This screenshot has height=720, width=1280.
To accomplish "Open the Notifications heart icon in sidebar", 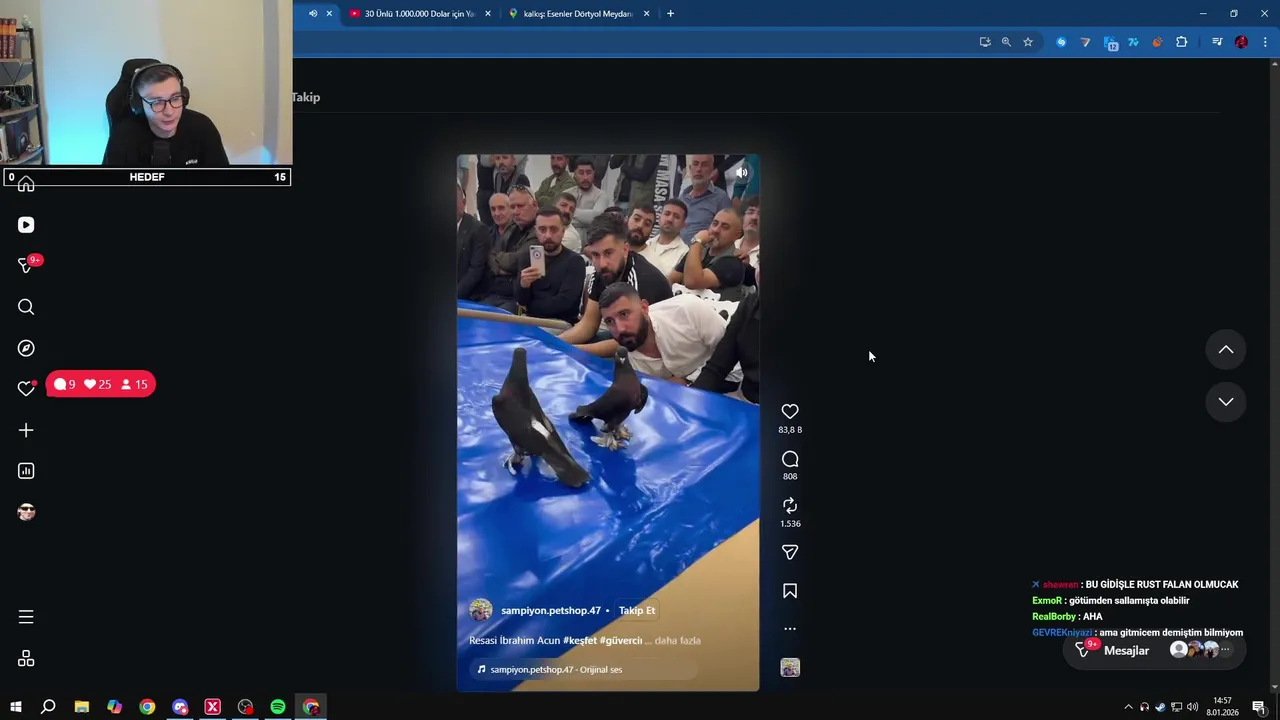I will pyautogui.click(x=26, y=388).
